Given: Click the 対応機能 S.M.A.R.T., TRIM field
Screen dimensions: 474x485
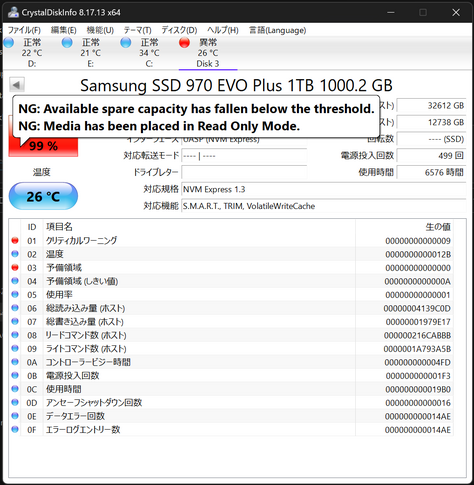Looking at the screenshot, I should pyautogui.click(x=323, y=206).
